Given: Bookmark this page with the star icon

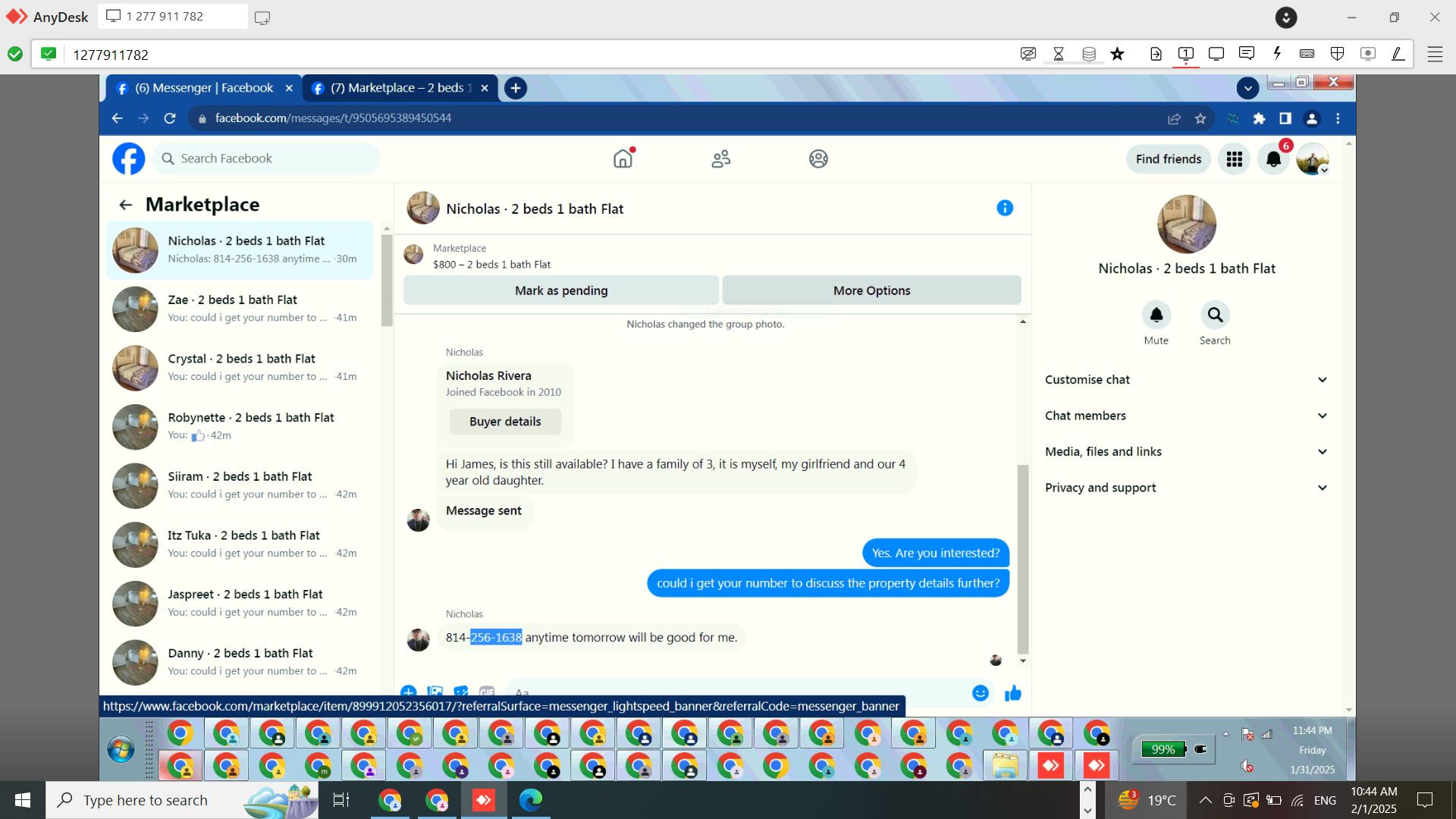Looking at the screenshot, I should click(x=1200, y=118).
